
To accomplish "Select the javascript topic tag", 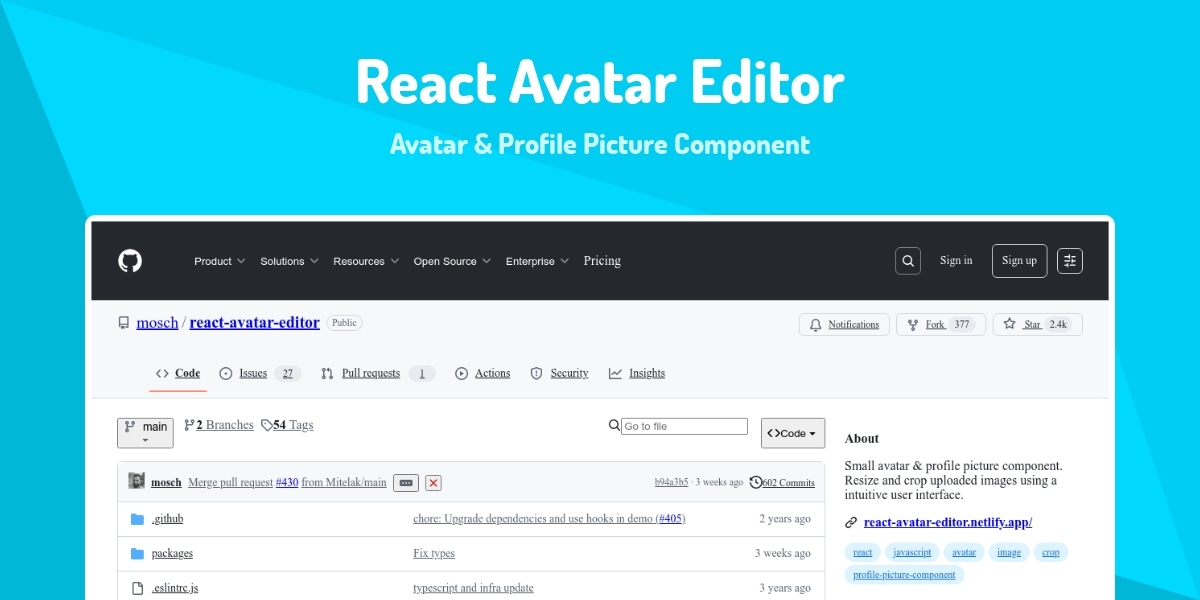I will point(912,551).
